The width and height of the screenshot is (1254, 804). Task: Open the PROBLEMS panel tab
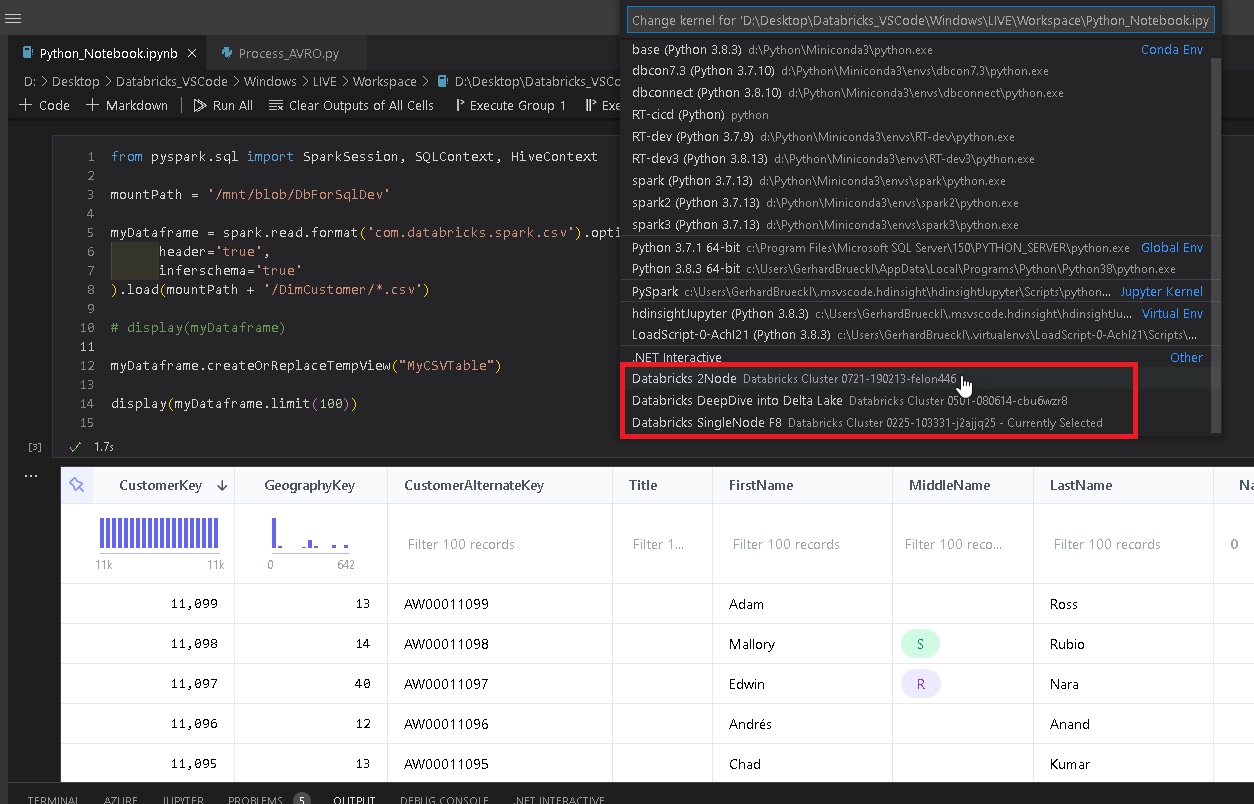coord(253,798)
